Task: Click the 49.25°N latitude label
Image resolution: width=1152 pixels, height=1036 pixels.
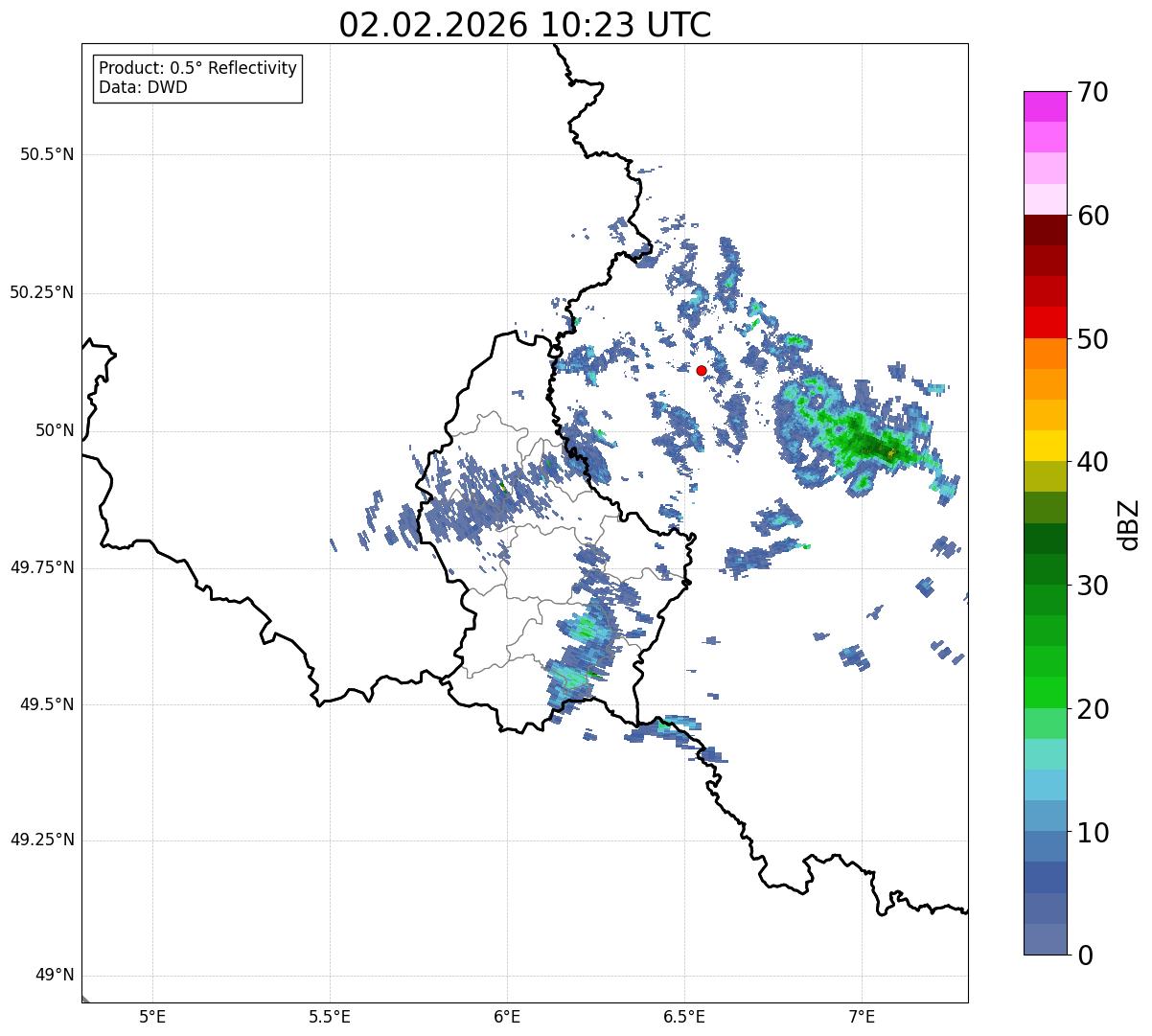Action: pyautogui.click(x=41, y=840)
